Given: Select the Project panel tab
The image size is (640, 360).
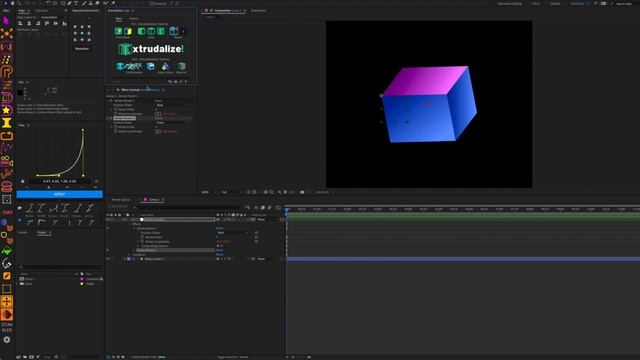Looking at the screenshot, I should pos(42,232).
